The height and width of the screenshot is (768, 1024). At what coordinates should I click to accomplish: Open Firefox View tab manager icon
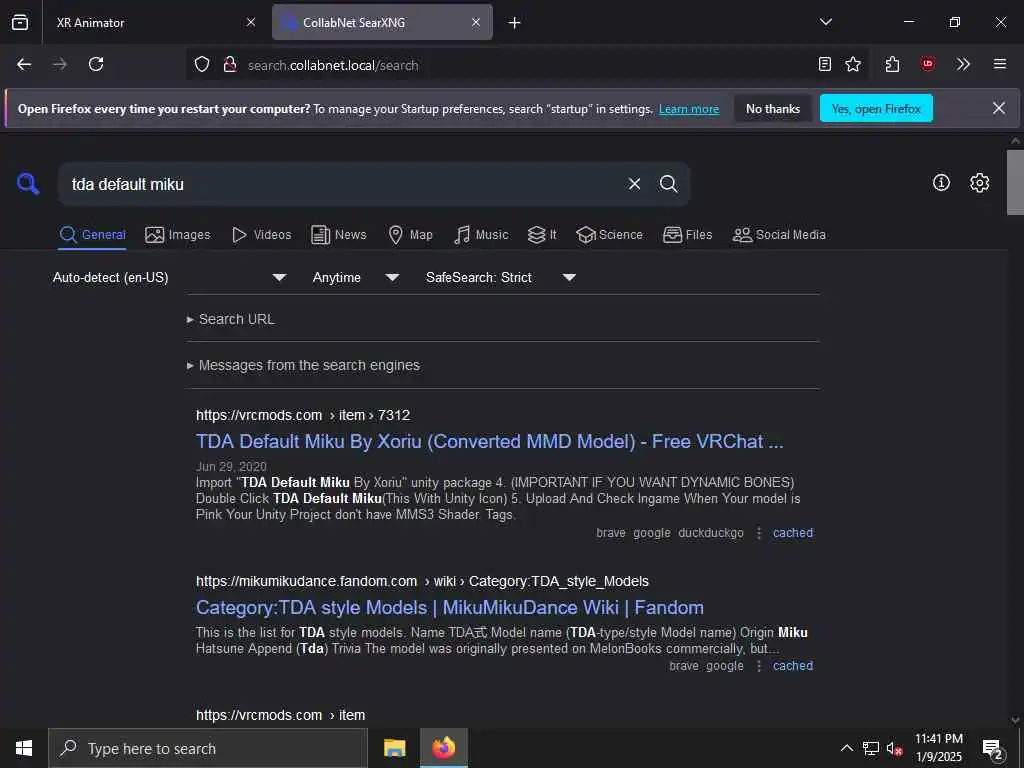(x=20, y=22)
